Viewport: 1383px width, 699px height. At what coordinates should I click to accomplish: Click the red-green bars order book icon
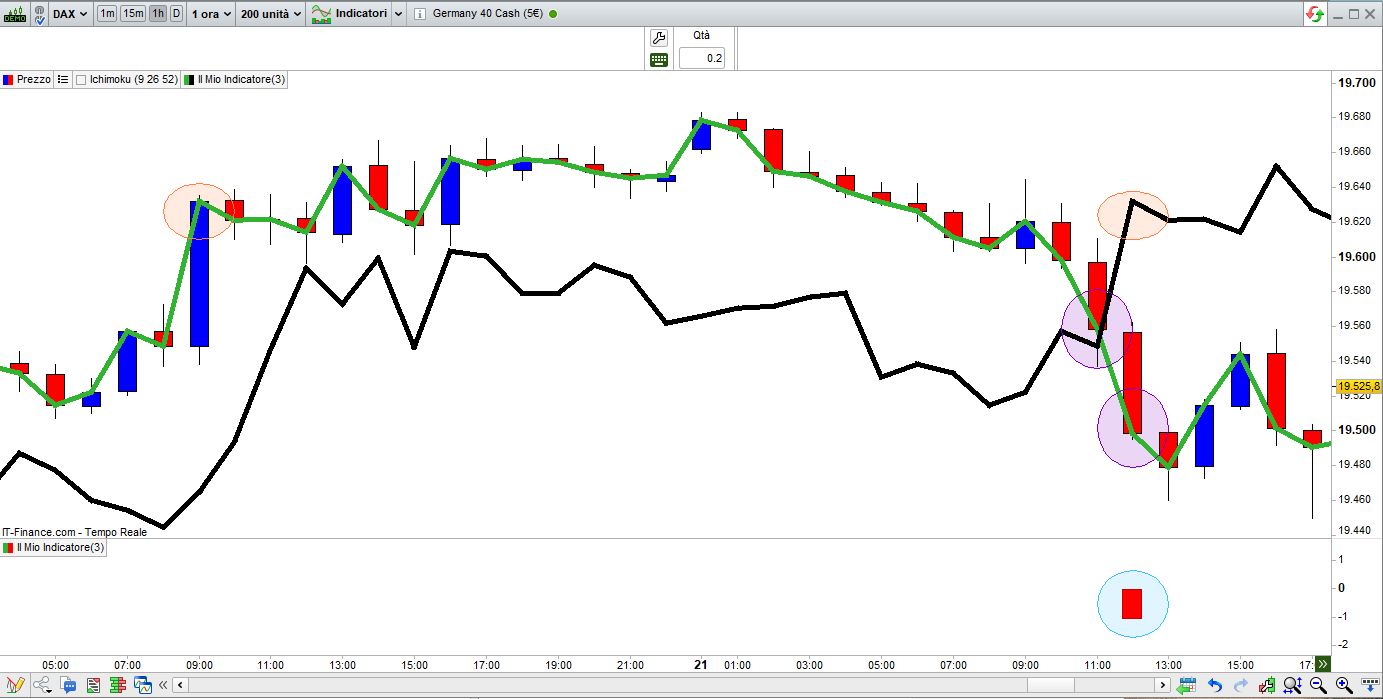[118, 685]
